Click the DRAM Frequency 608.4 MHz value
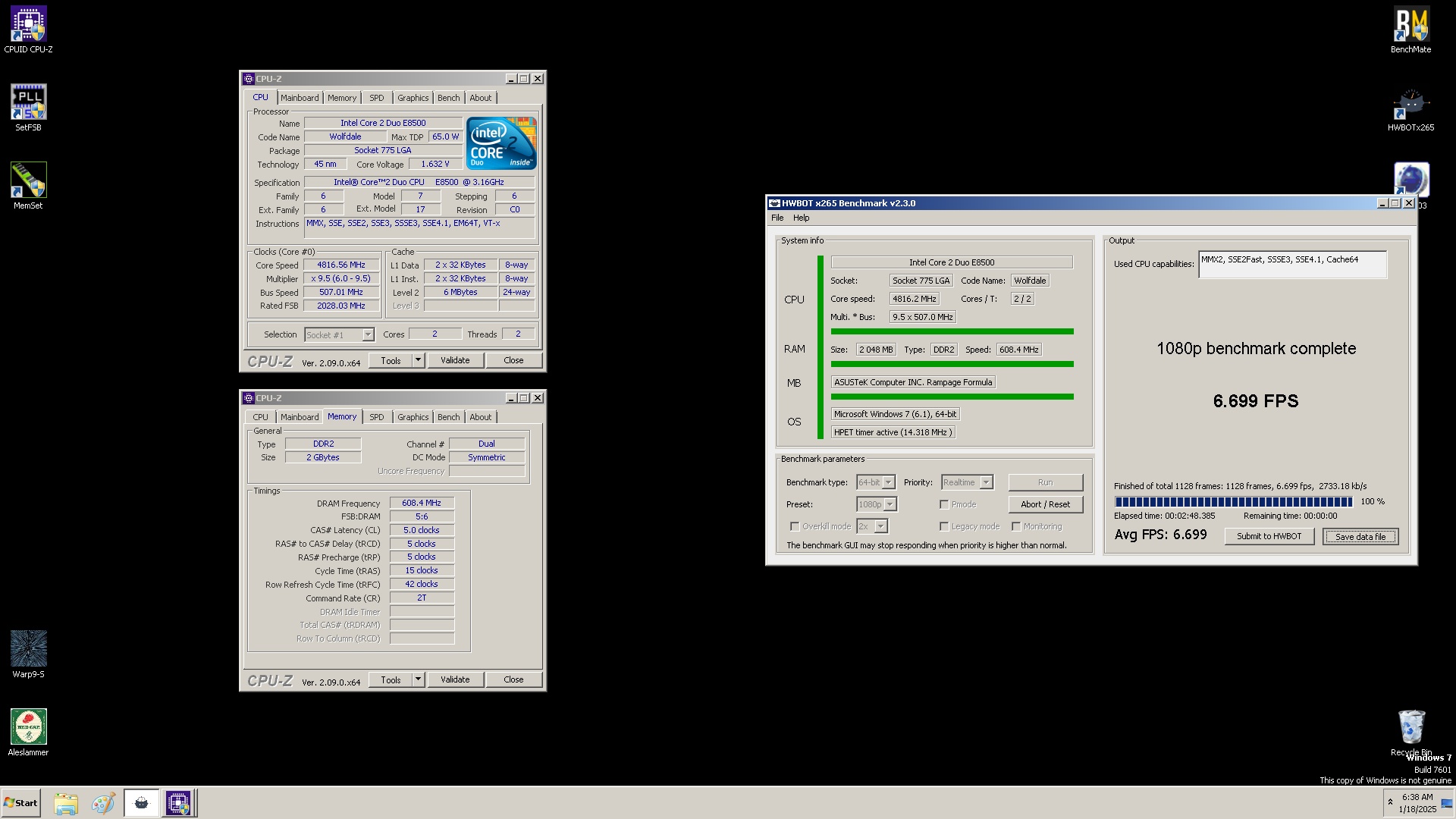The height and width of the screenshot is (819, 1456). pyautogui.click(x=422, y=503)
